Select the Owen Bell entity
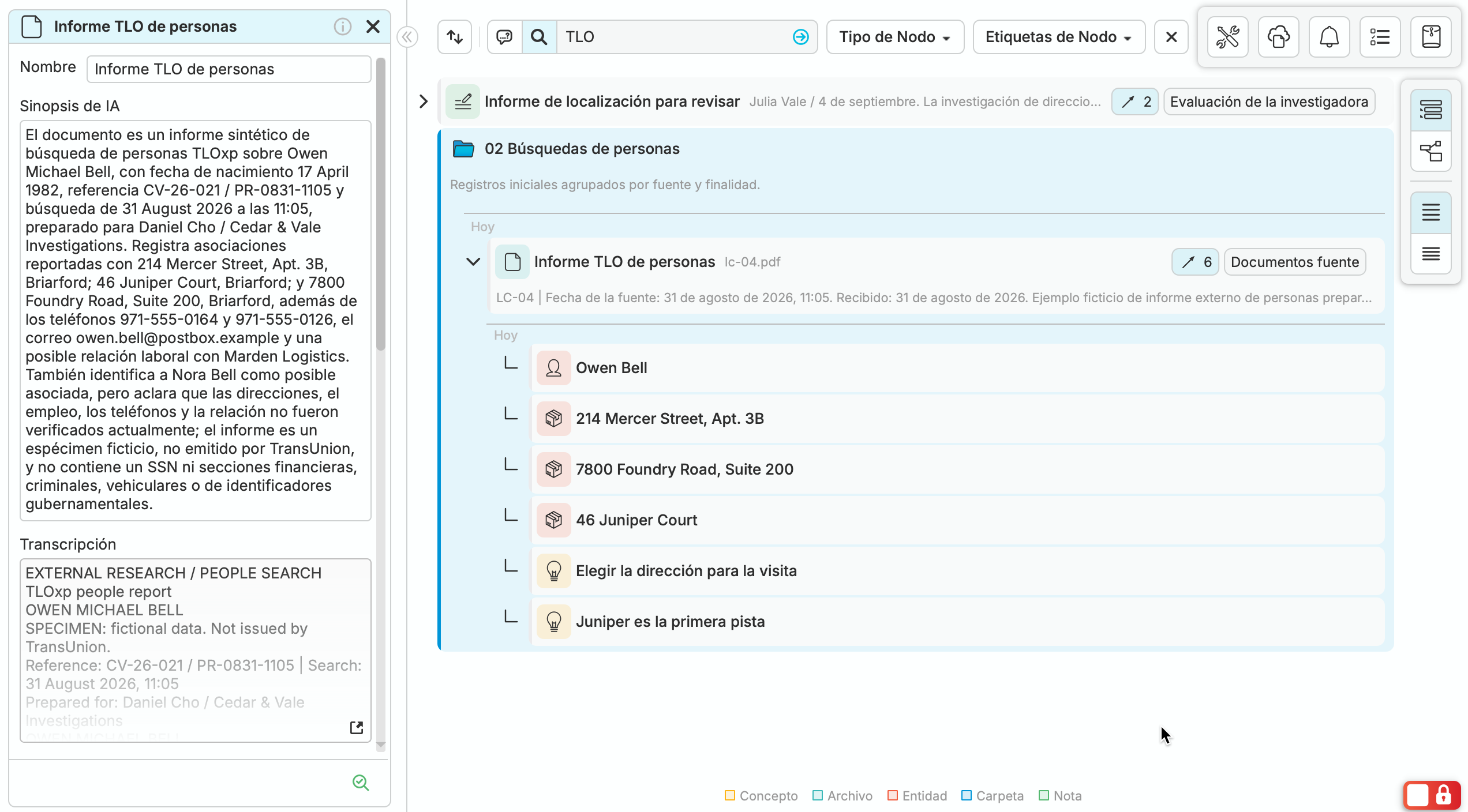 point(957,368)
